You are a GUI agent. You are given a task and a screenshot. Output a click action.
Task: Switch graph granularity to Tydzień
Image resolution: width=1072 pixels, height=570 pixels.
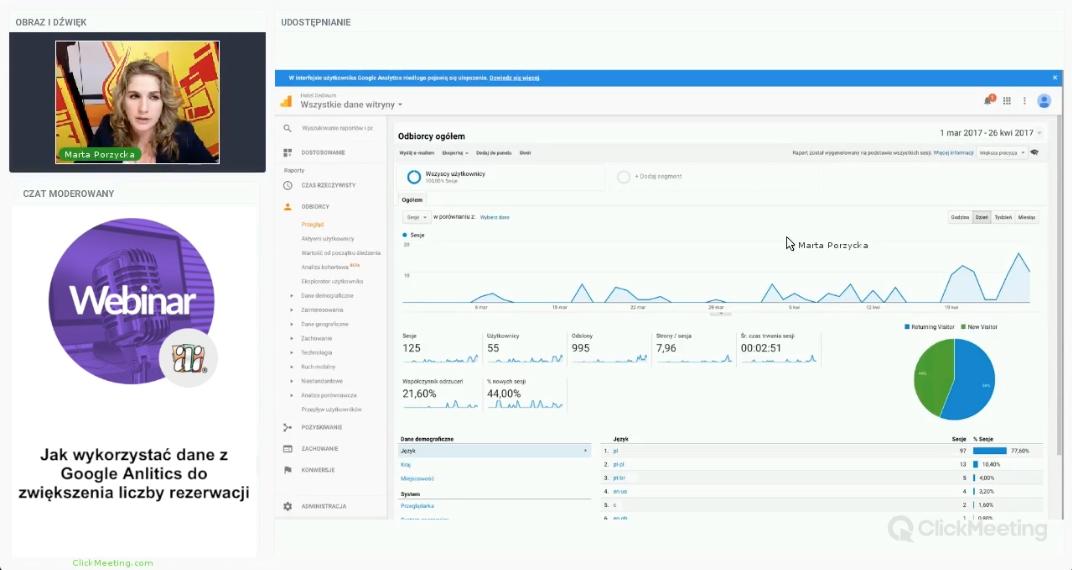[x=1002, y=217]
